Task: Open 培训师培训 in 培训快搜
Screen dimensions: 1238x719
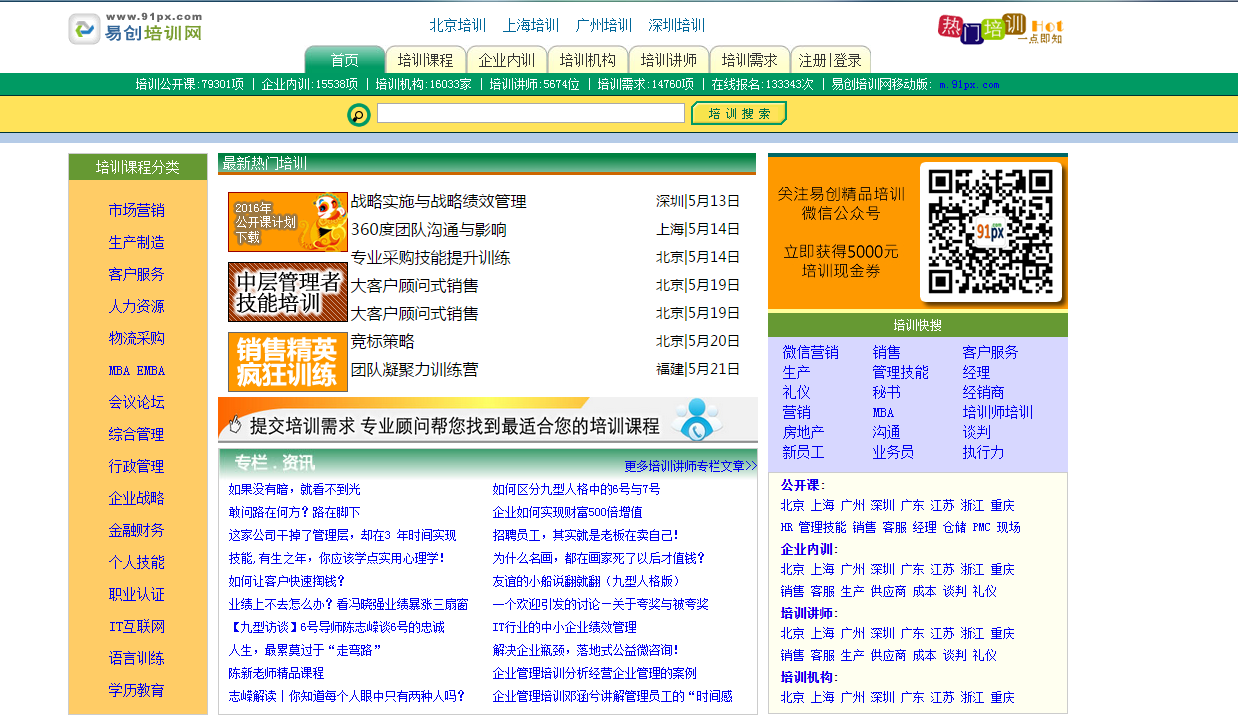Action: coord(998,412)
